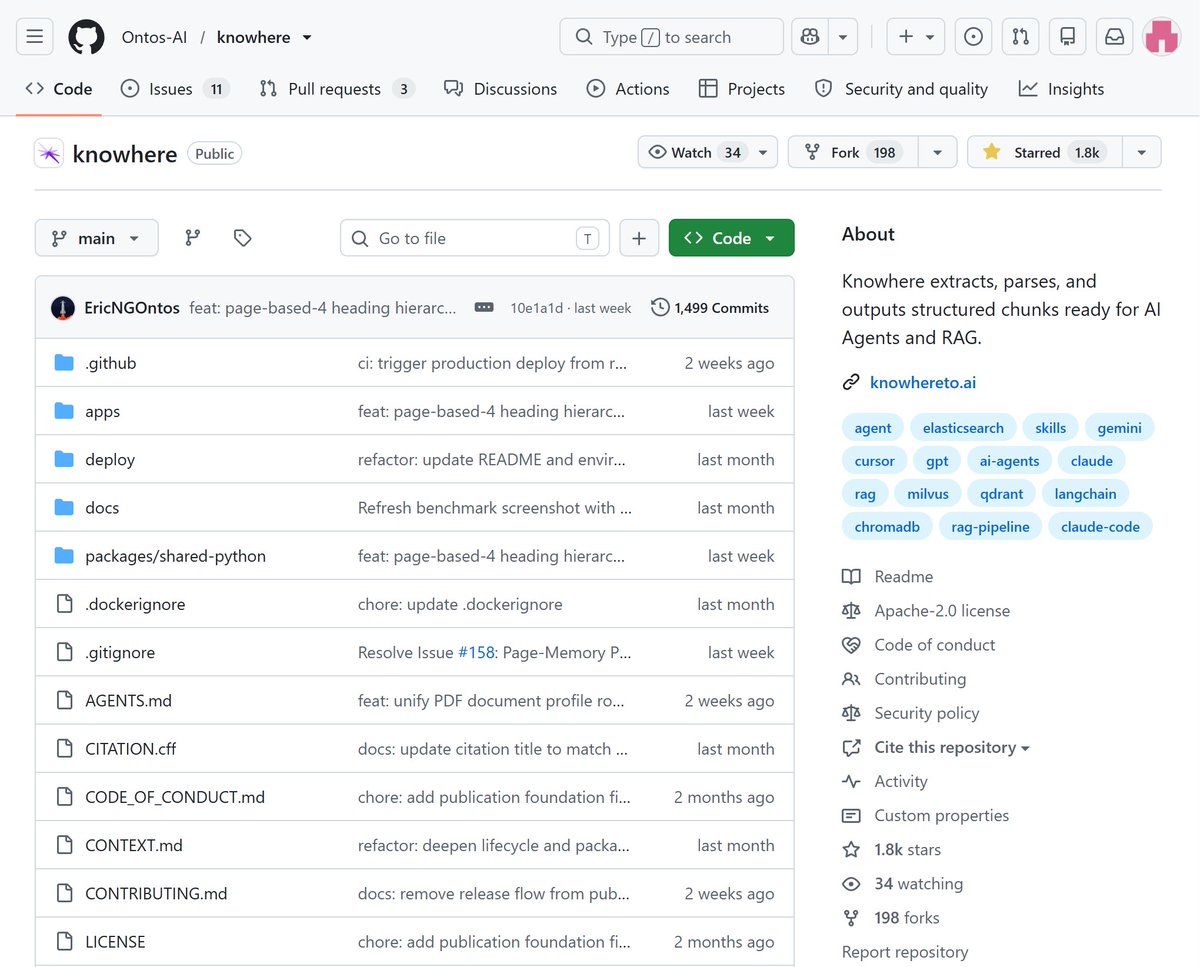Open the Ontos-AI organization link
1200x967 pixels.
tap(156, 37)
